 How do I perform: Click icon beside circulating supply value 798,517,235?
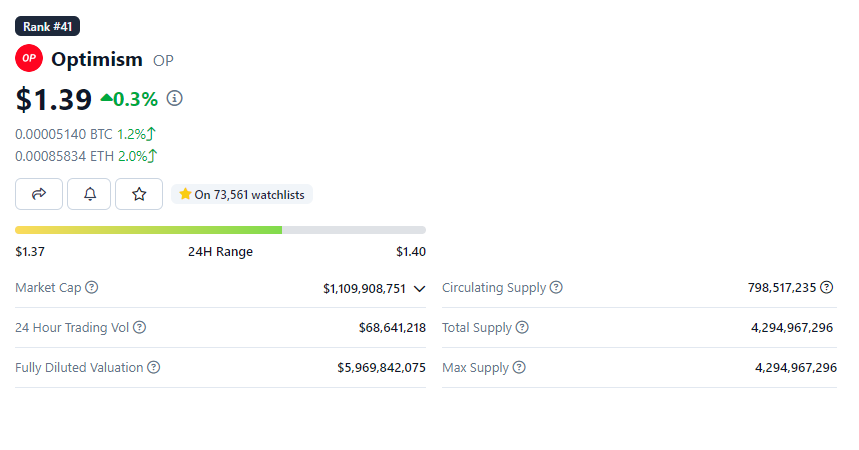(827, 288)
